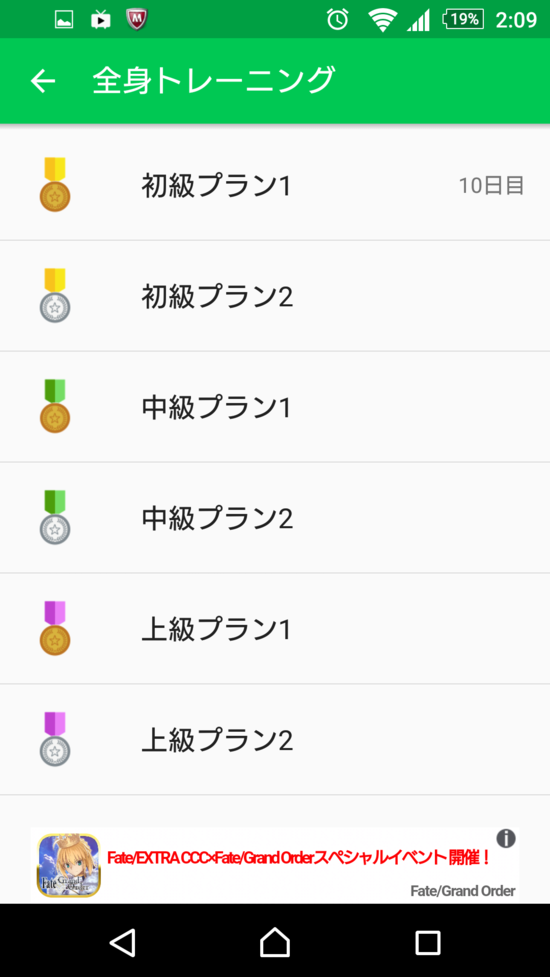Tap the Fate/Grand Order ad thumbnail
The height and width of the screenshot is (977, 550).
tap(69, 865)
